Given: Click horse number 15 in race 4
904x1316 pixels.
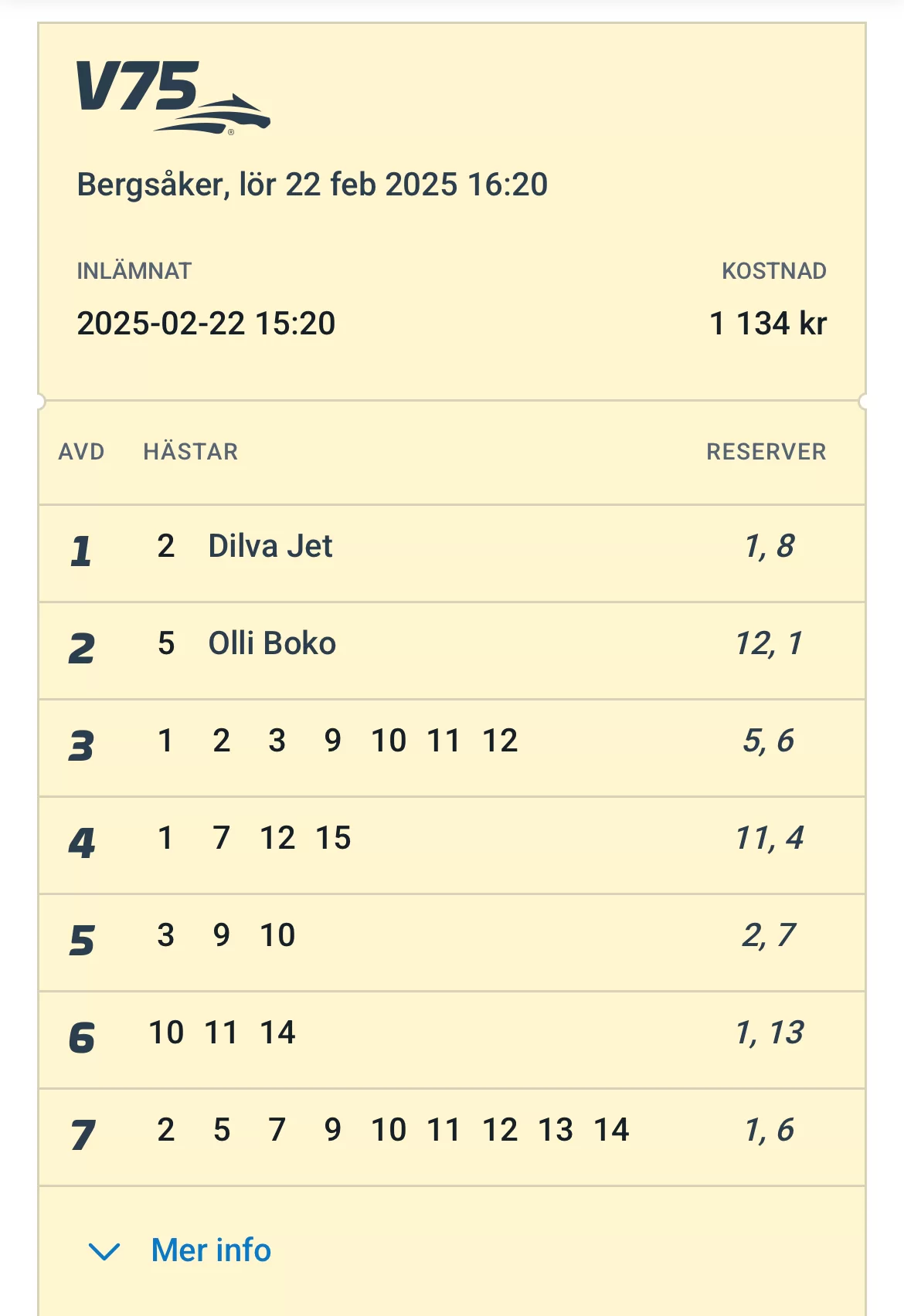Looking at the screenshot, I should coord(333,838).
